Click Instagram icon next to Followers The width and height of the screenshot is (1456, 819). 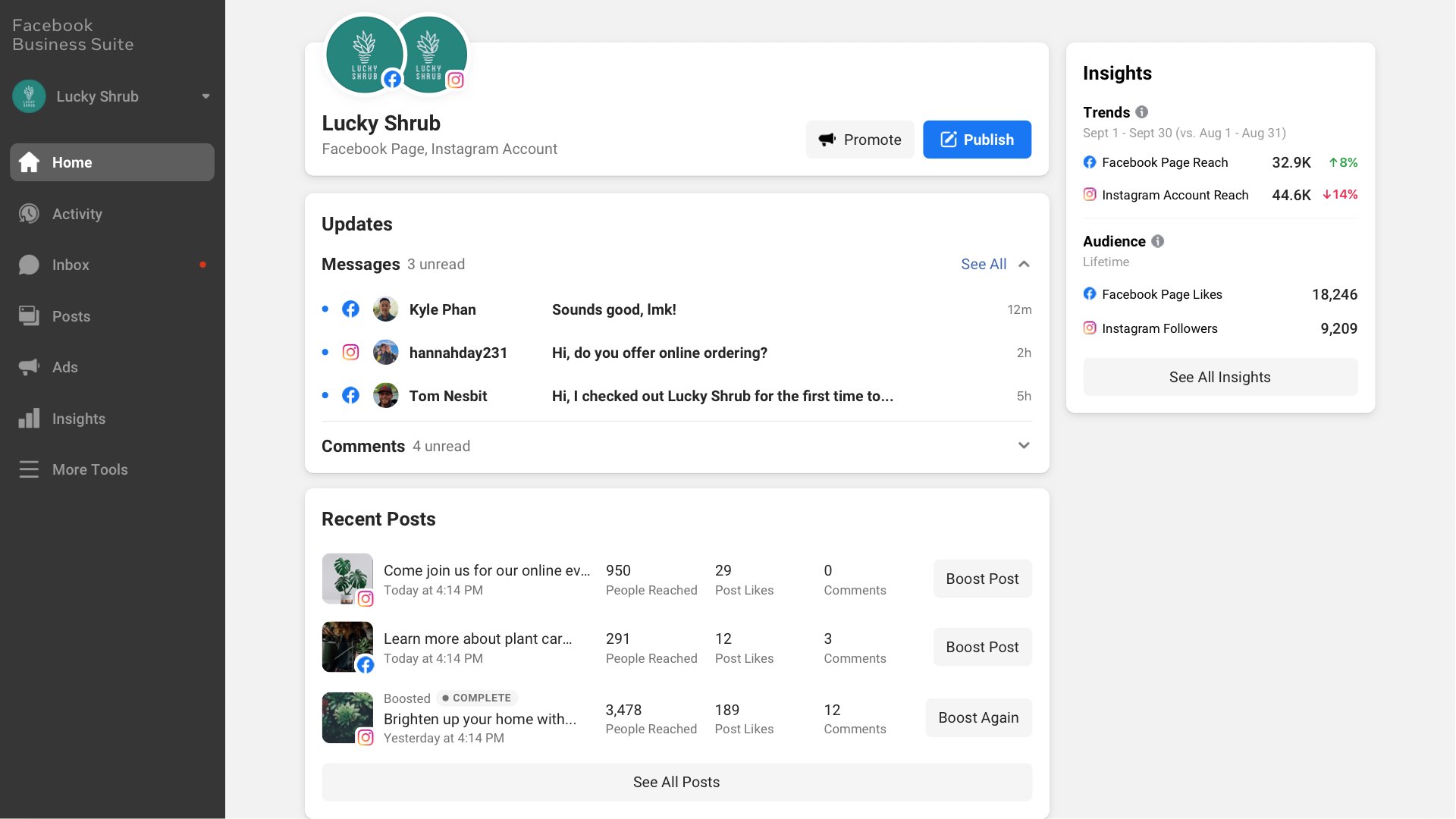(x=1090, y=328)
